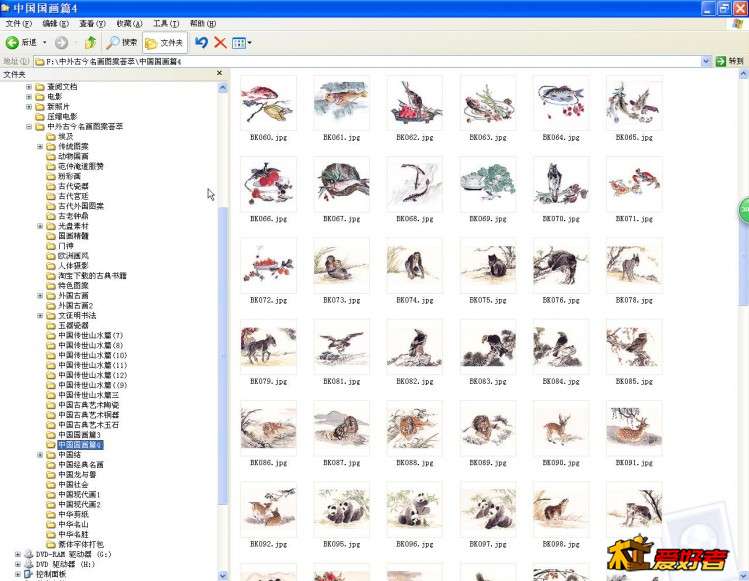The width and height of the screenshot is (749, 581).
Task: Click the blue Undo arrow icon
Action: coord(201,43)
